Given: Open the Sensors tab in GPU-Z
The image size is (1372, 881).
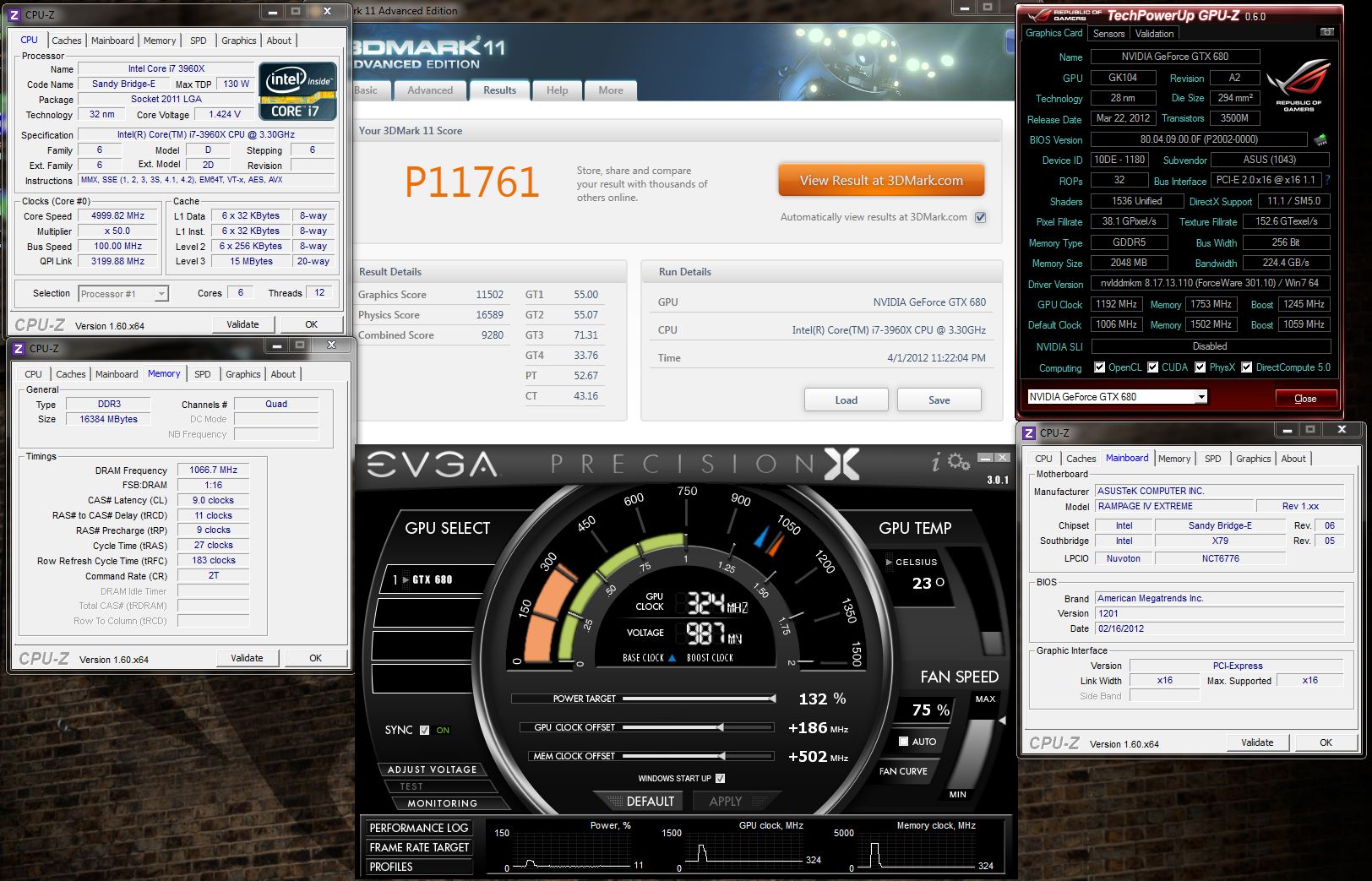Looking at the screenshot, I should pyautogui.click(x=1108, y=34).
